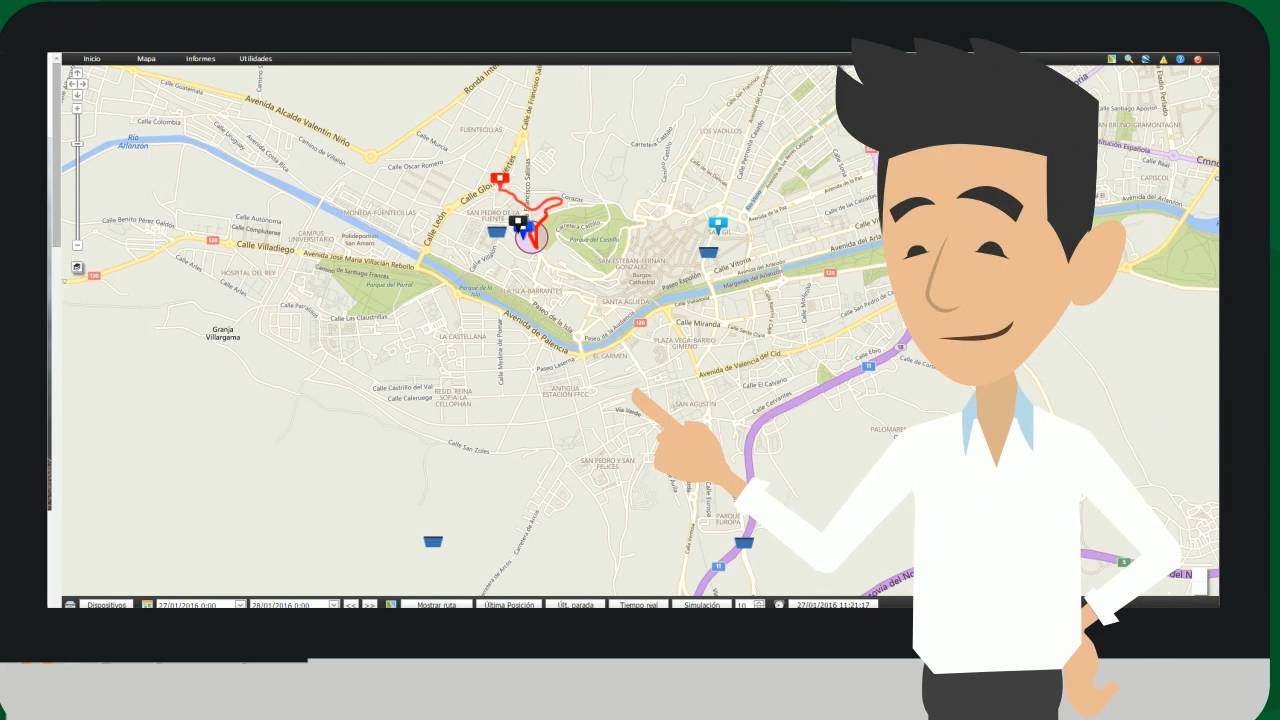Click container icon near San Pedro de la Fuente

[496, 232]
